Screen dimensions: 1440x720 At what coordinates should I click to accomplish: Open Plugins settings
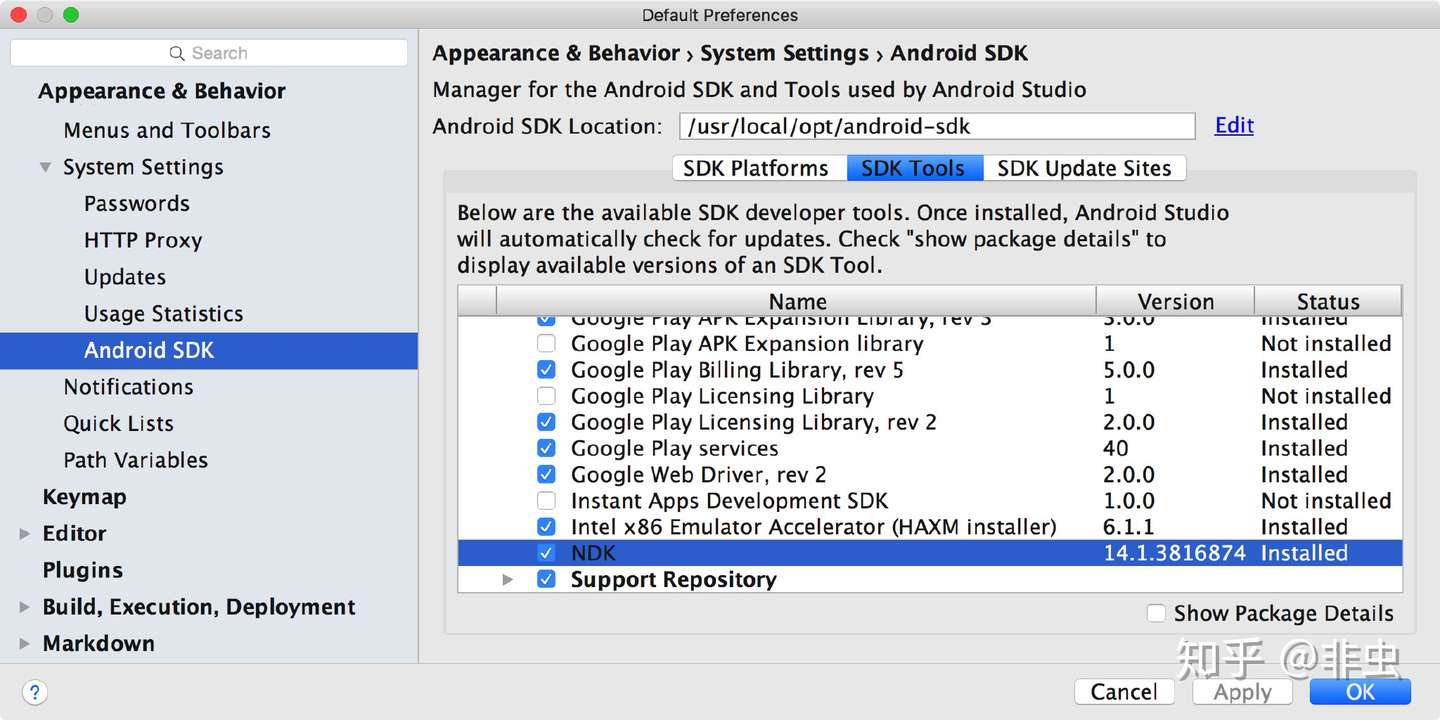[82, 570]
